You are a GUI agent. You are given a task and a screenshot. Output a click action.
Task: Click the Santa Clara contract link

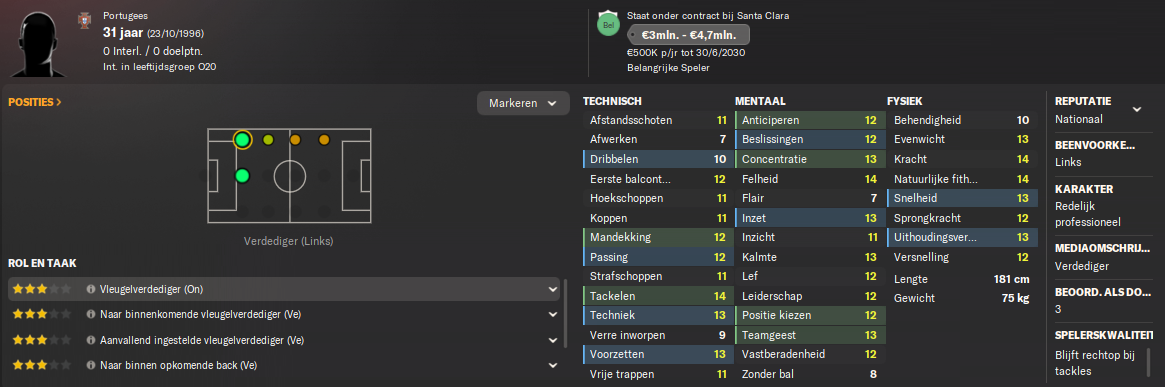tap(763, 15)
